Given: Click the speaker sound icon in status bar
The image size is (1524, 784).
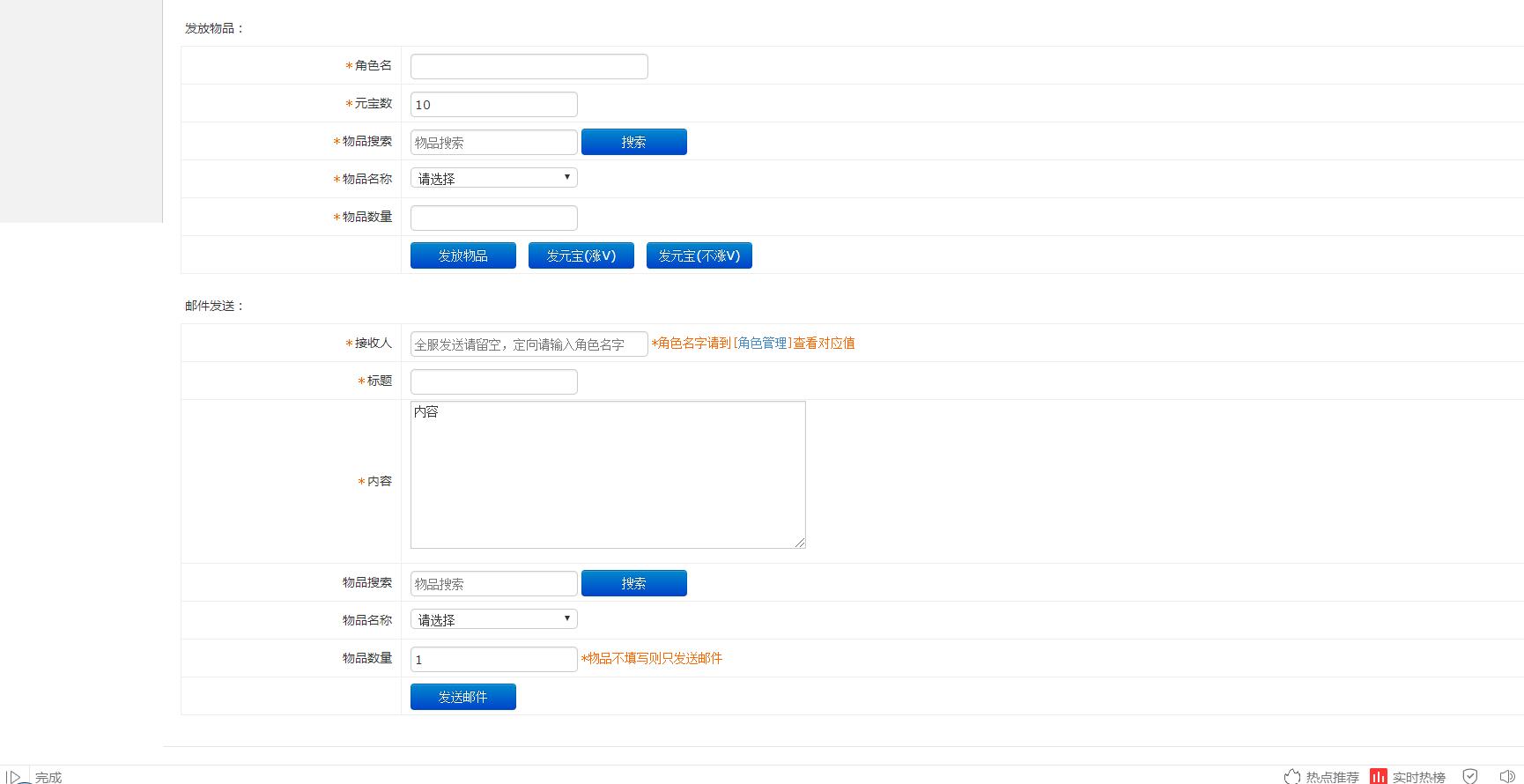Looking at the screenshot, I should coord(1507,776).
